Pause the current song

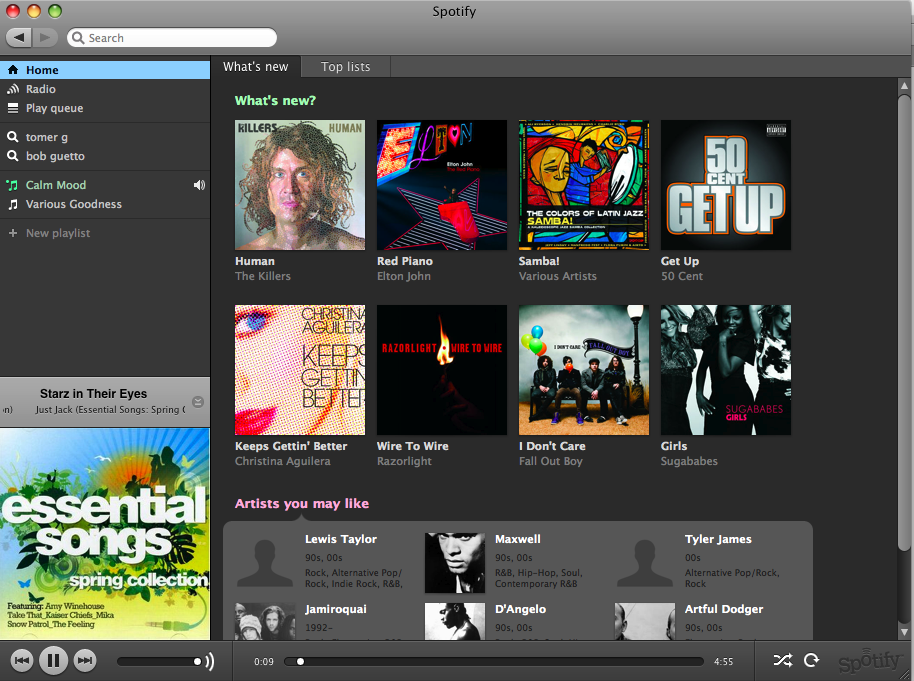pos(54,661)
